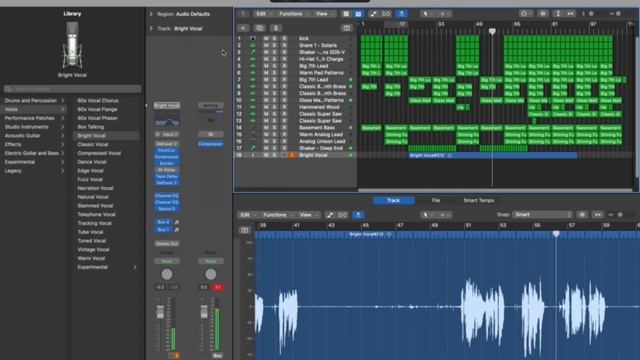Open audio editor View menu
The width and height of the screenshot is (640, 360).
pyautogui.click(x=308, y=215)
